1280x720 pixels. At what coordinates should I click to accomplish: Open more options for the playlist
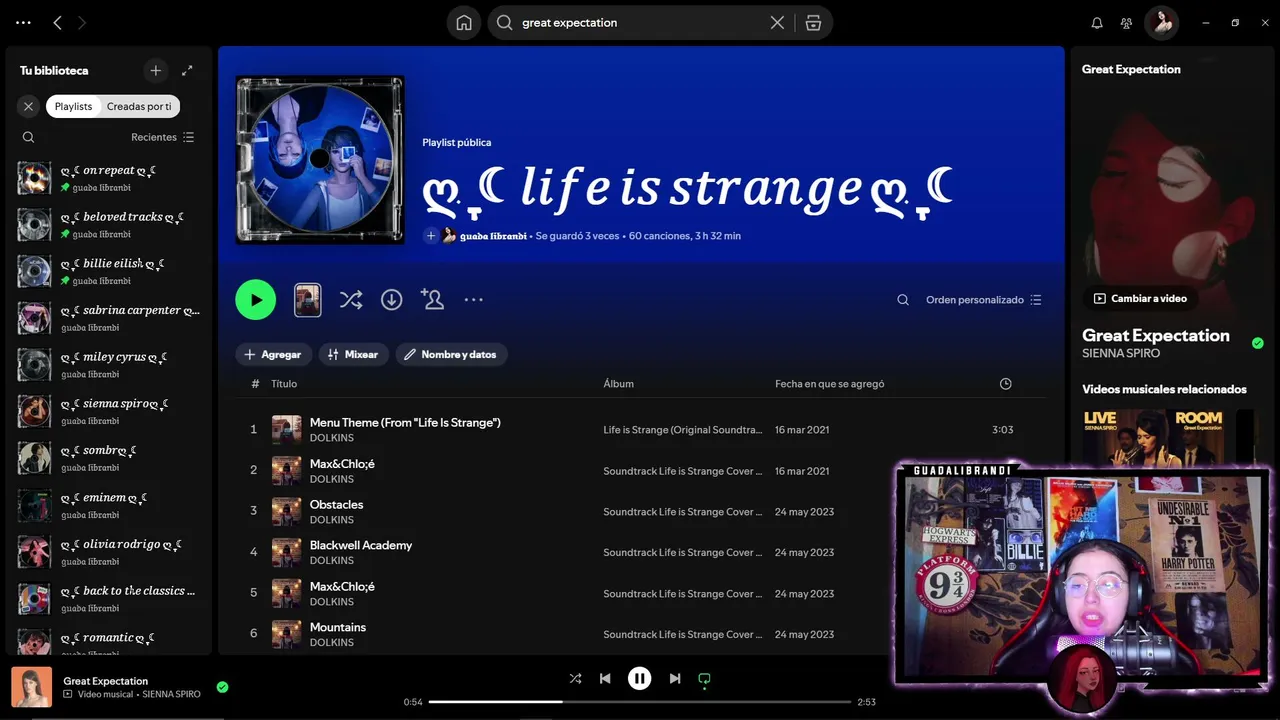pyautogui.click(x=473, y=299)
